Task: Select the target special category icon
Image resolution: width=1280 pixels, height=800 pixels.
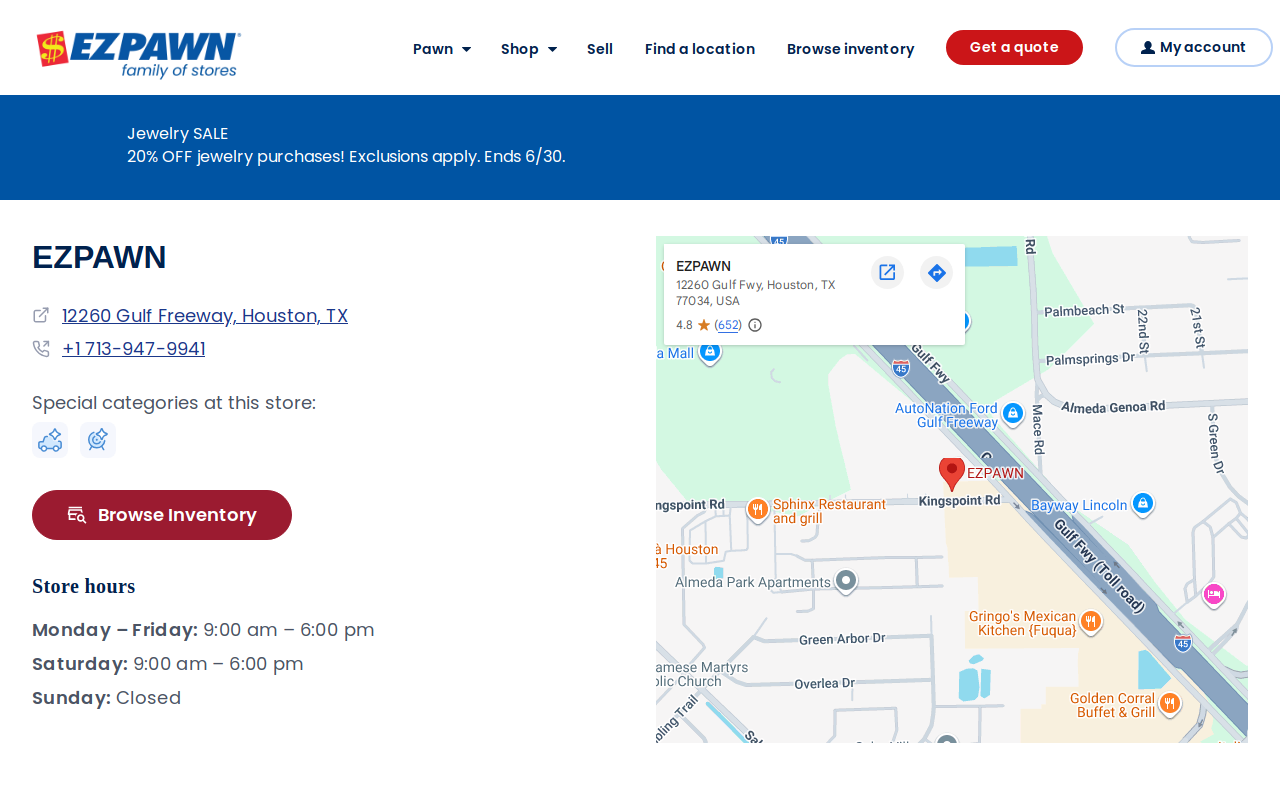Action: point(98,440)
